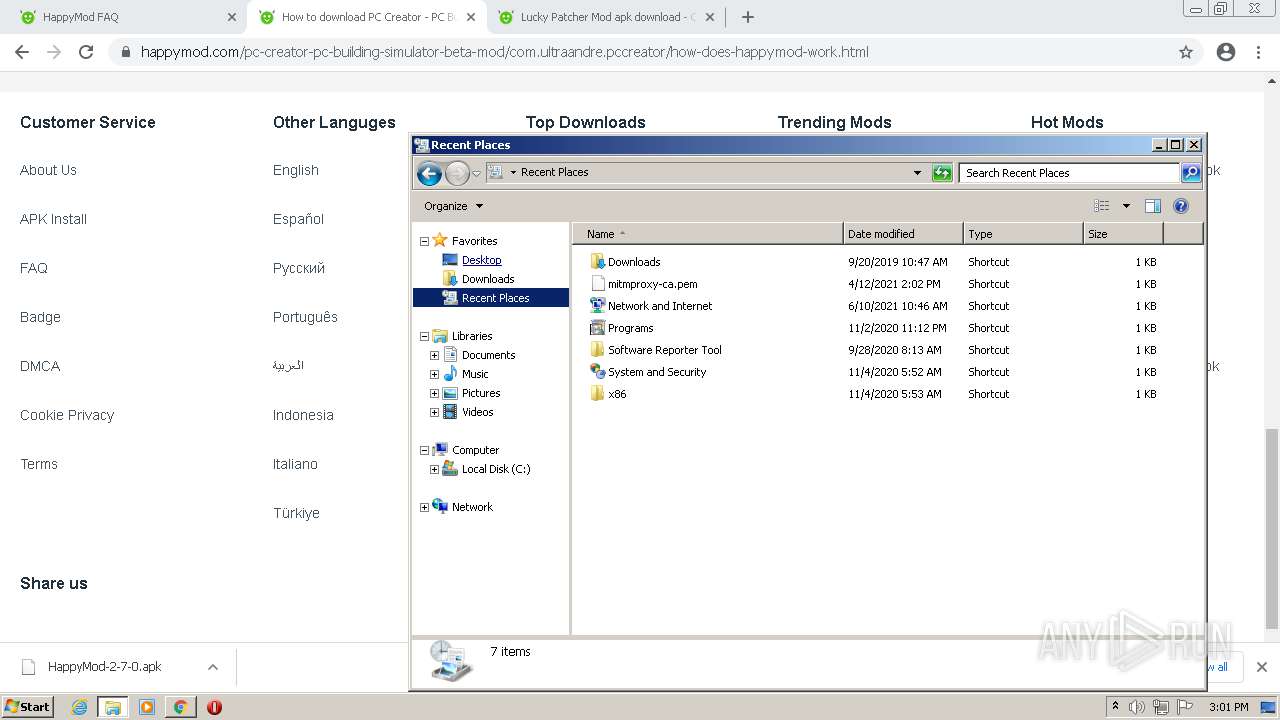Click the Chrome page vertical scrollbar

pos(1272,529)
